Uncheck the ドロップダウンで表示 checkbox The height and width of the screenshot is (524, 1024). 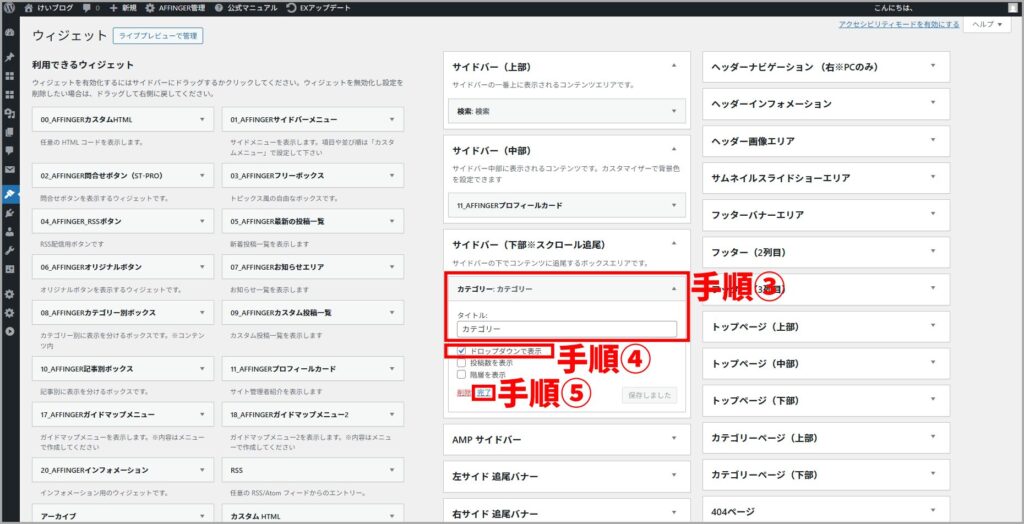point(461,351)
